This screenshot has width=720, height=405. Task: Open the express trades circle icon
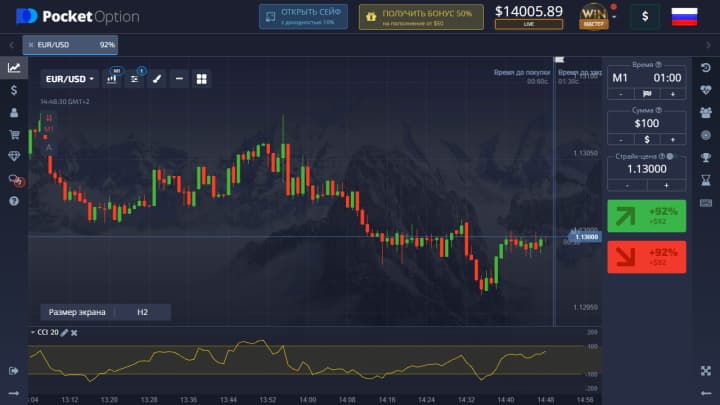click(706, 135)
